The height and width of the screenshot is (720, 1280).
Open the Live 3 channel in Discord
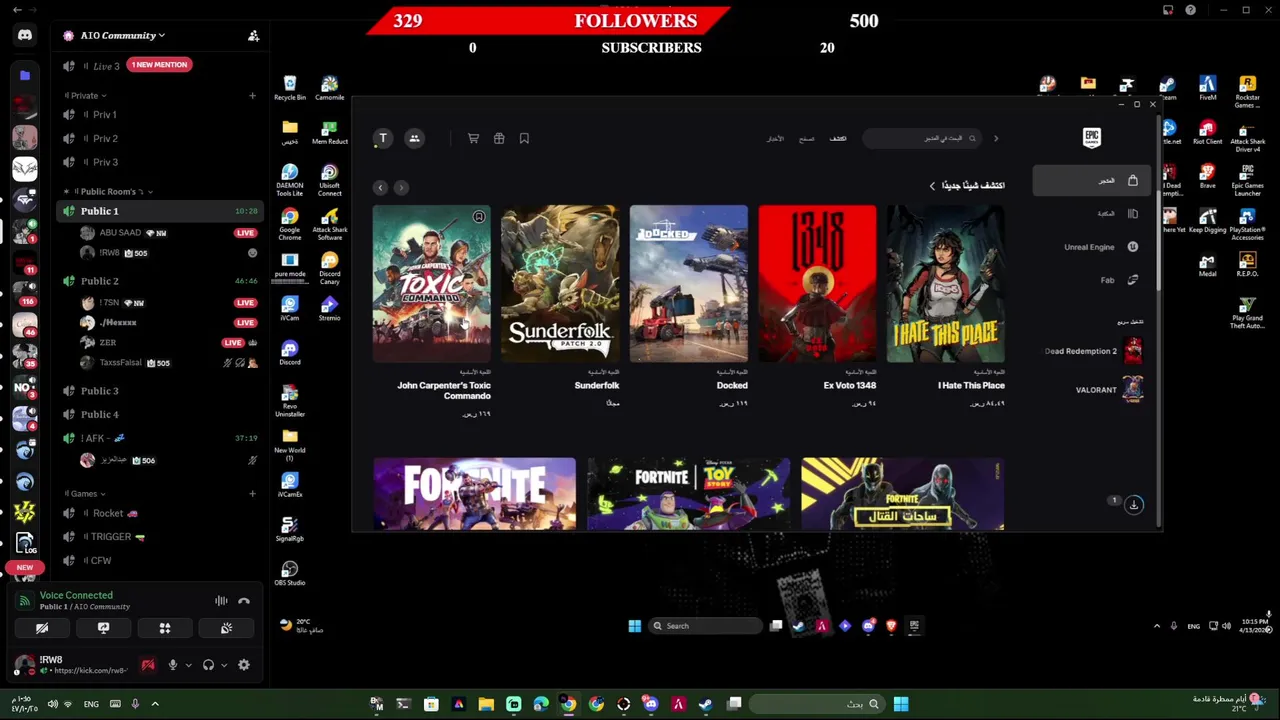click(107, 66)
